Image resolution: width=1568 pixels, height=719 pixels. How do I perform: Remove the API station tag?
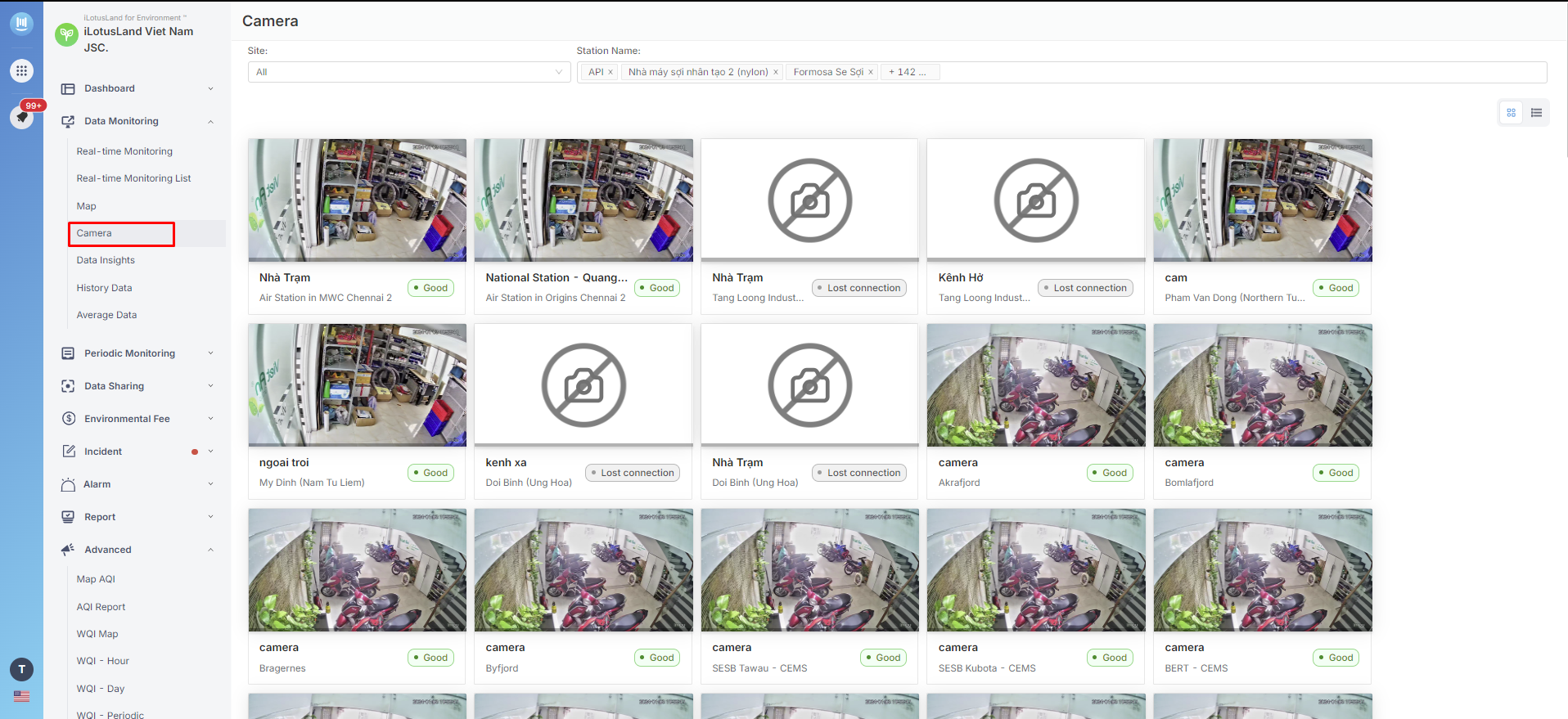(x=611, y=72)
